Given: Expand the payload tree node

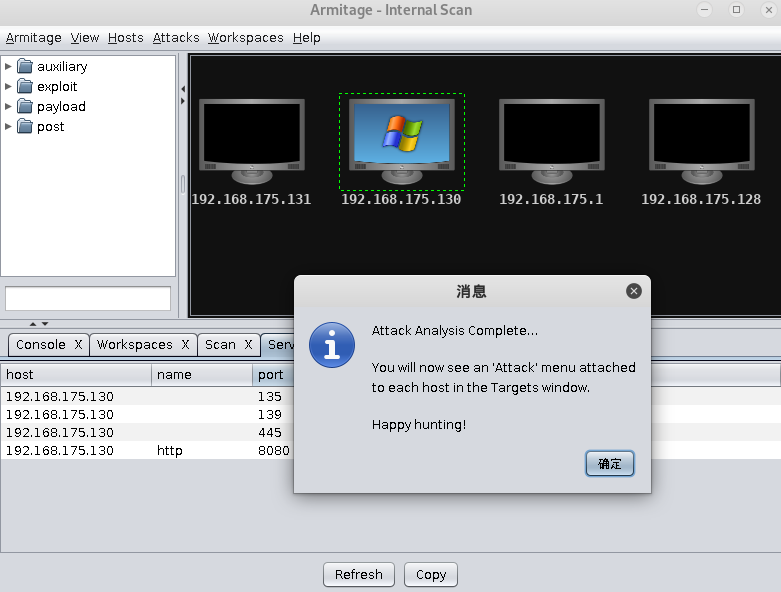Looking at the screenshot, I should [8, 106].
